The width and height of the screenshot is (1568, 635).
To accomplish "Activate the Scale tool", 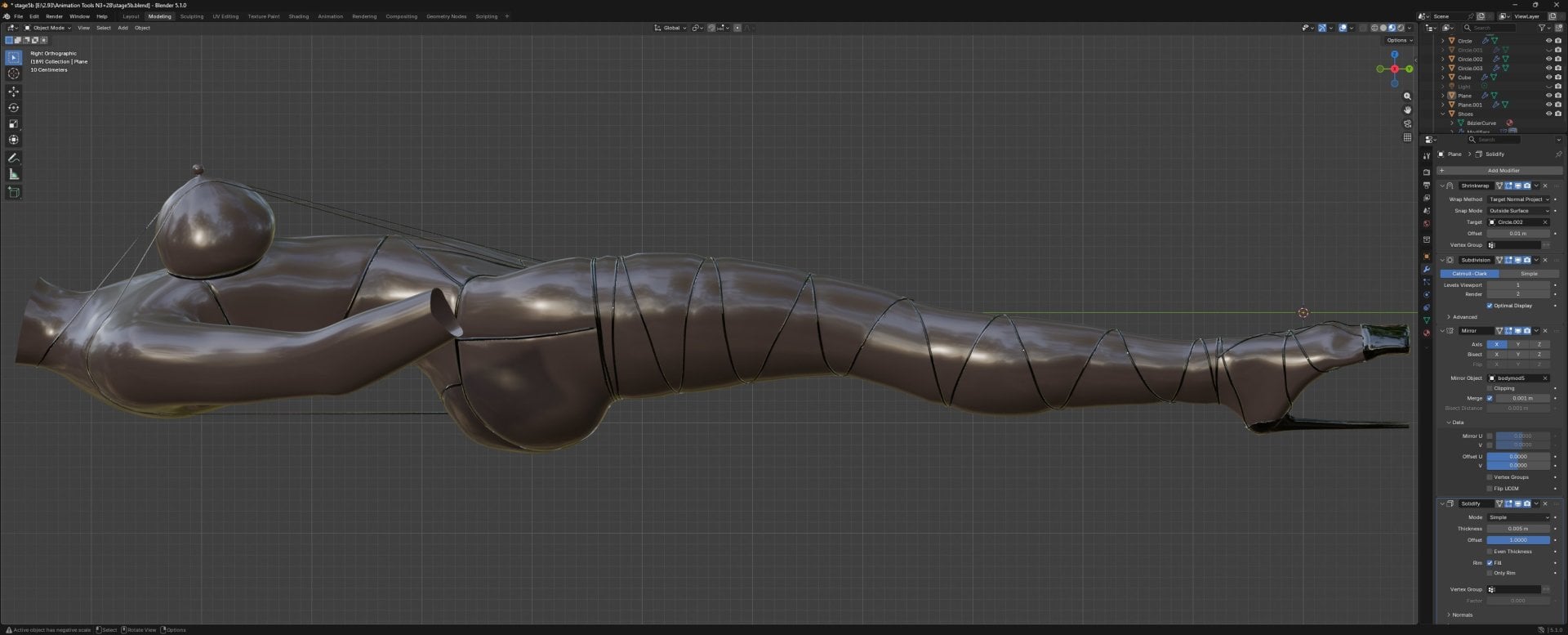I will point(14,123).
